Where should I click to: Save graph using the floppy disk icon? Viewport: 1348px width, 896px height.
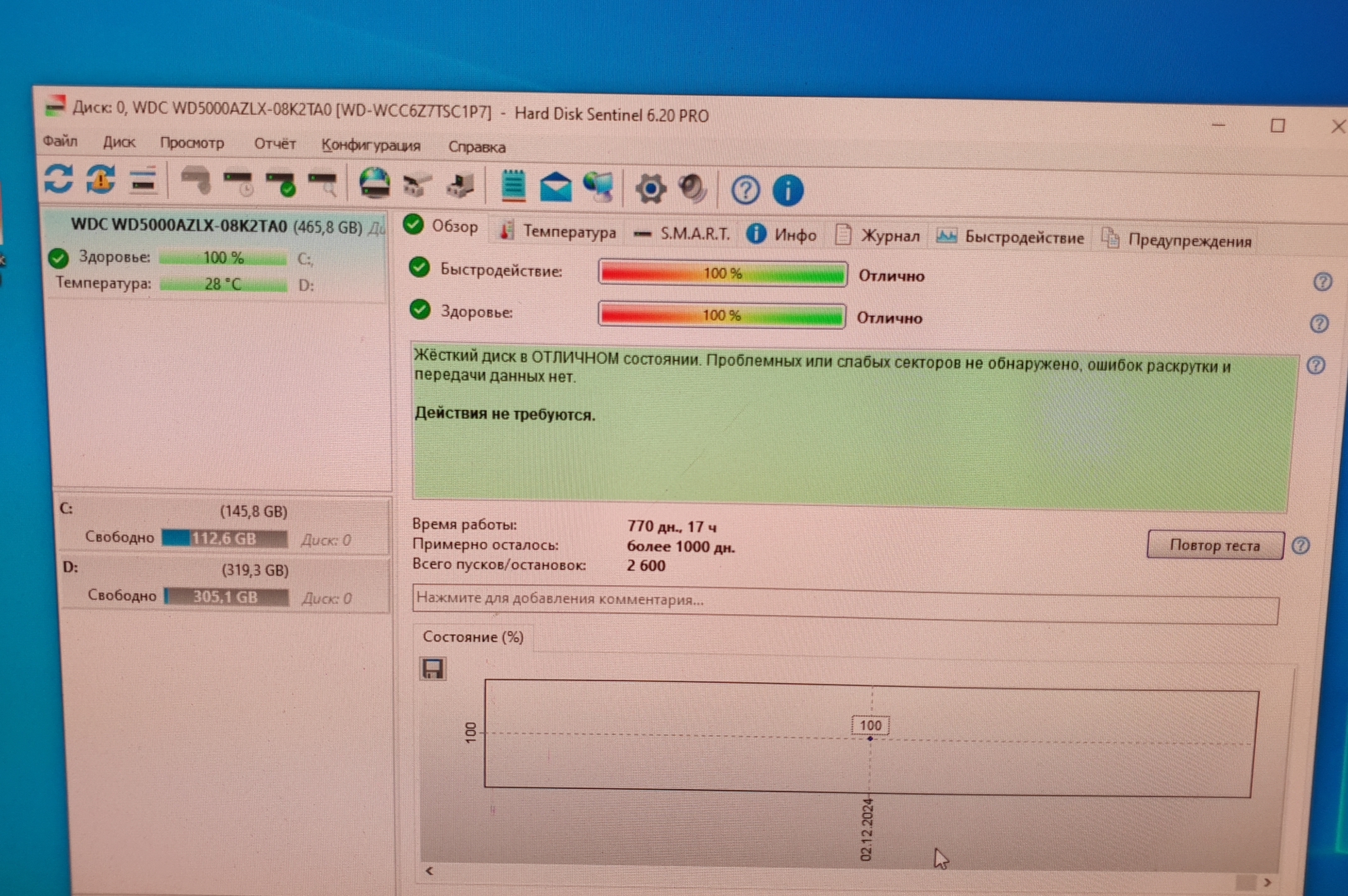pos(432,669)
